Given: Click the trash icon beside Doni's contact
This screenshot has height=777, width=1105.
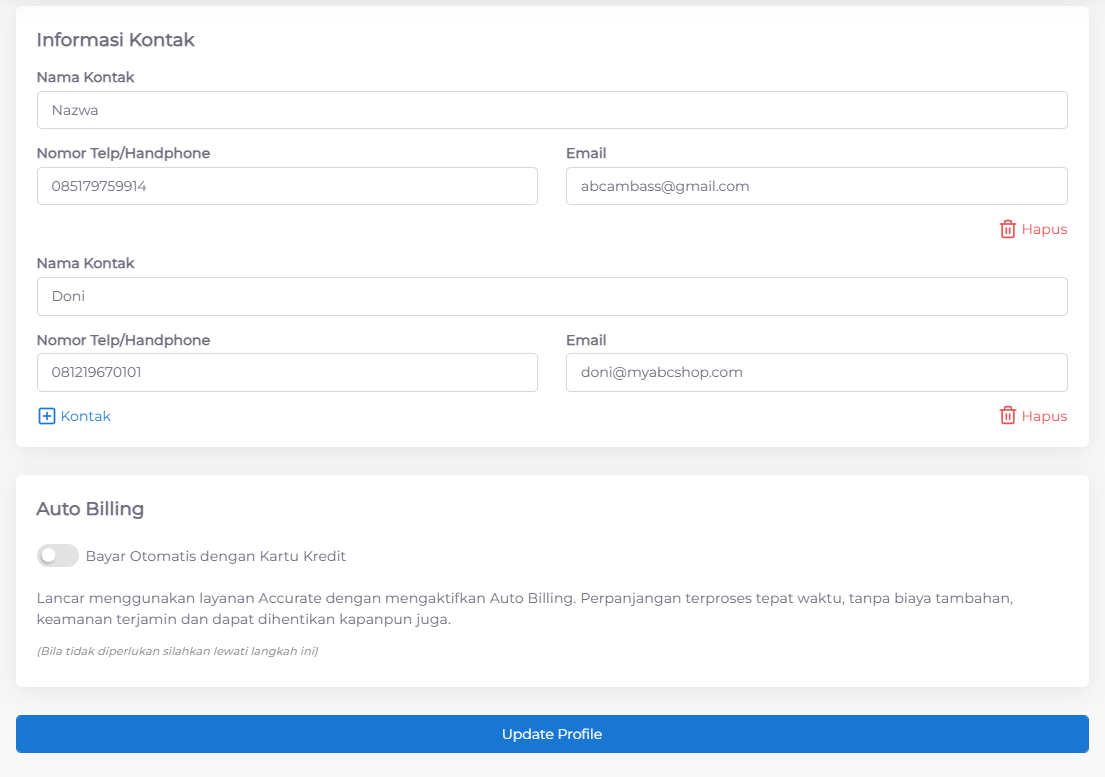Looking at the screenshot, I should [x=1007, y=416].
